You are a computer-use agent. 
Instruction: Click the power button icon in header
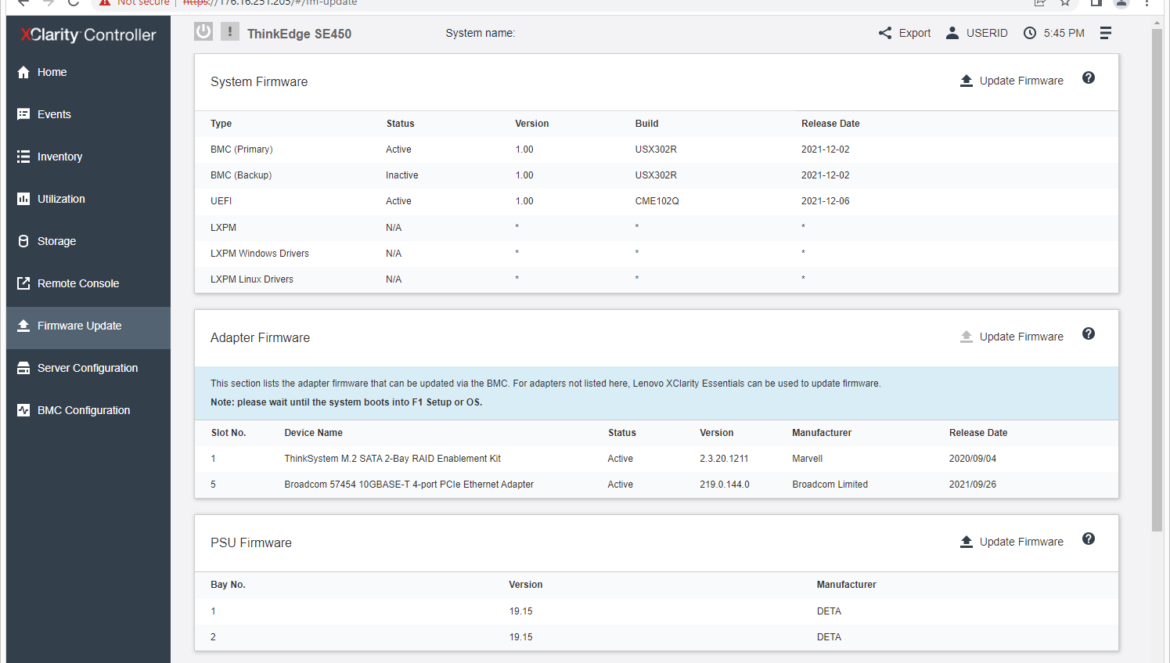click(203, 31)
